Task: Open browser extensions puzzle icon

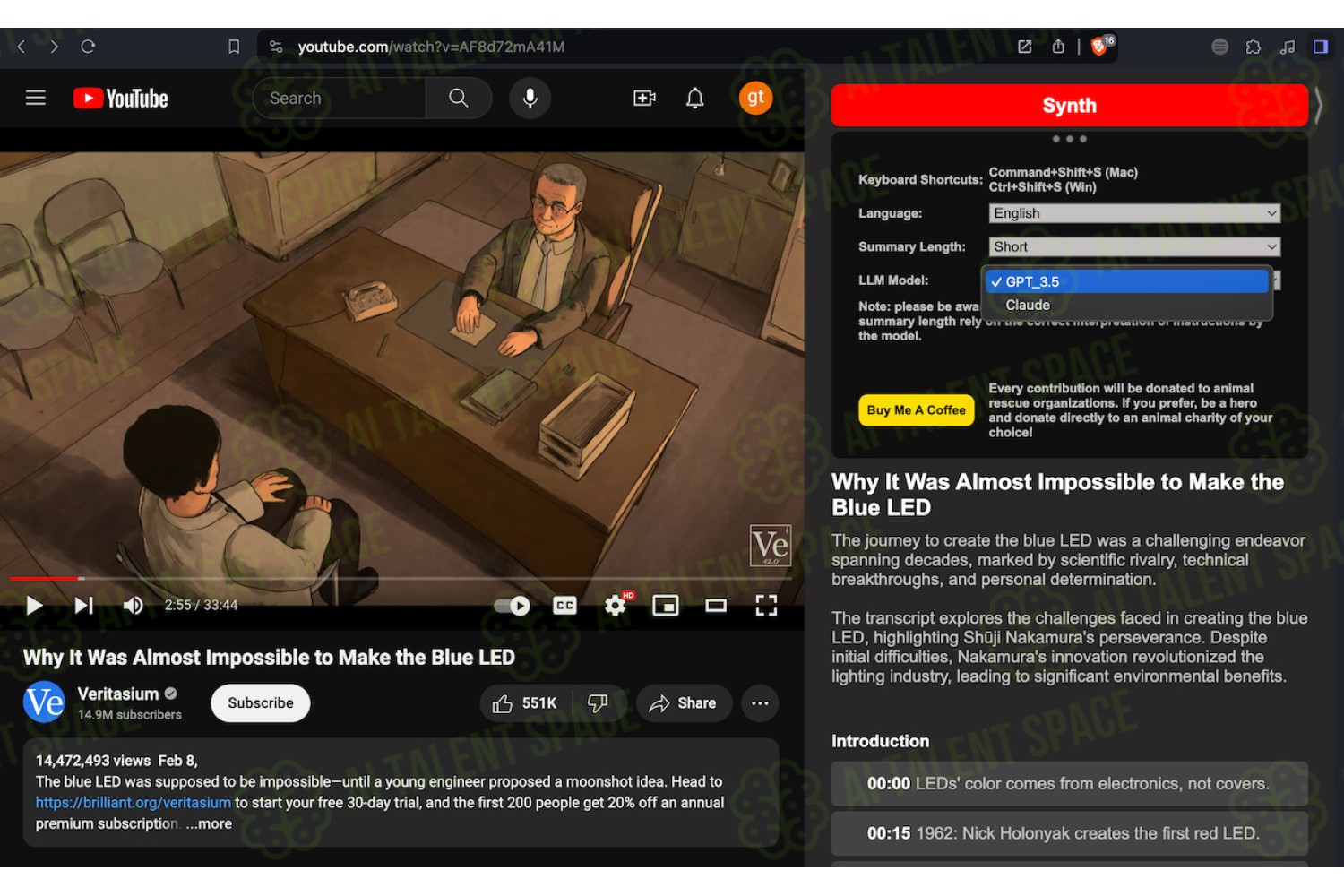Action: coord(1254,47)
